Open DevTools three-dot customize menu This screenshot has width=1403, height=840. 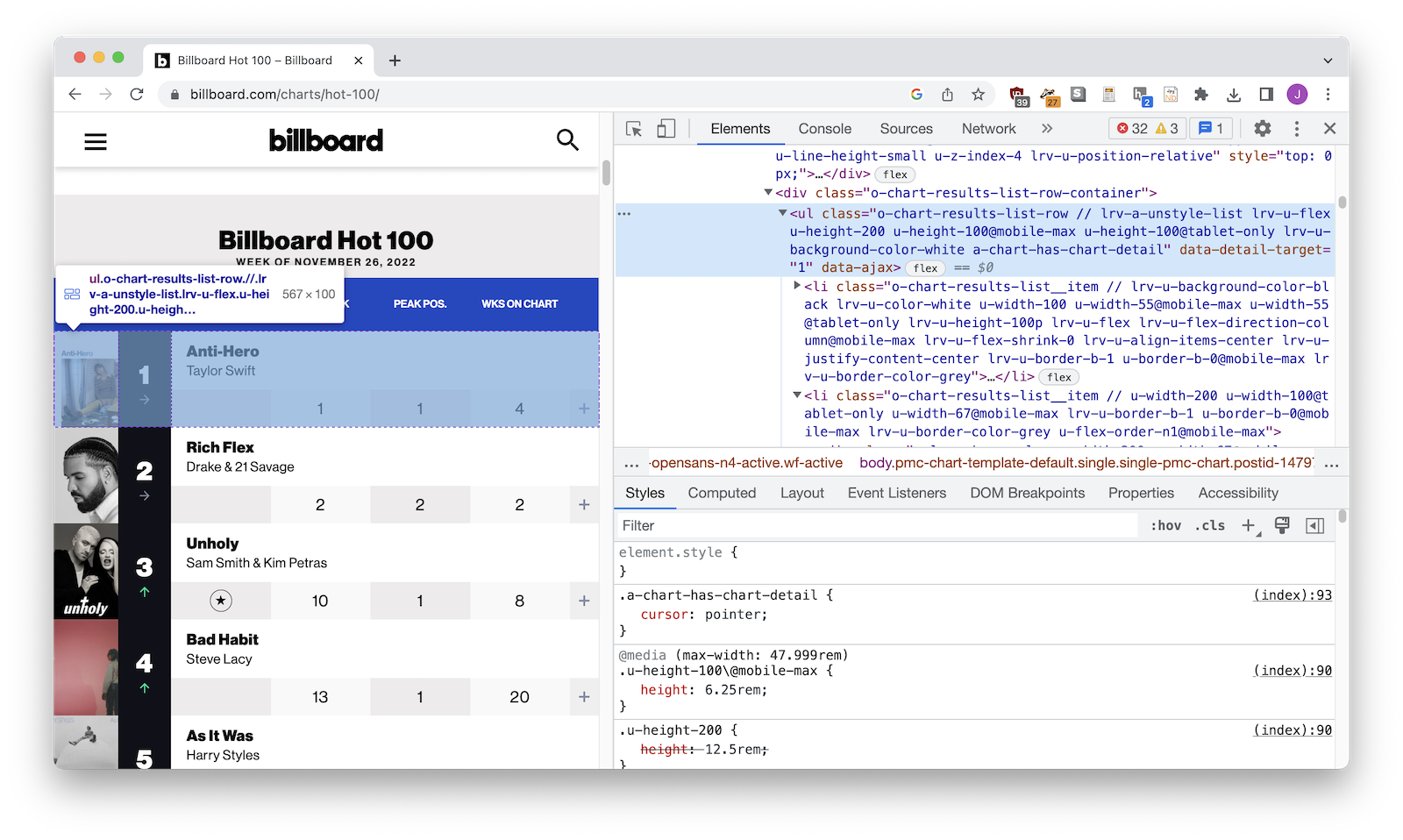click(x=1297, y=129)
